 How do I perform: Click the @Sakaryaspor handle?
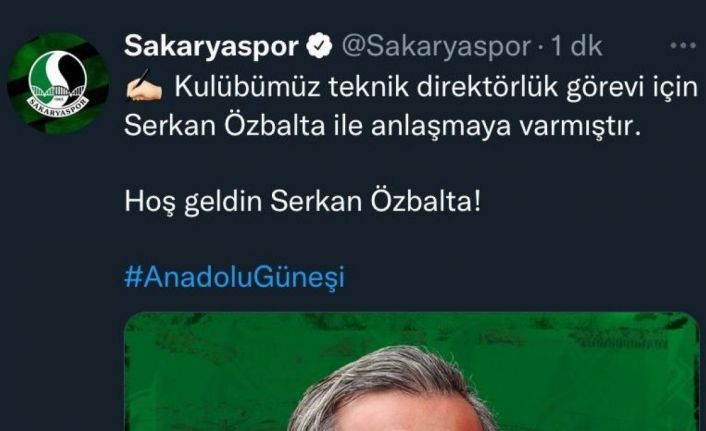point(436,46)
